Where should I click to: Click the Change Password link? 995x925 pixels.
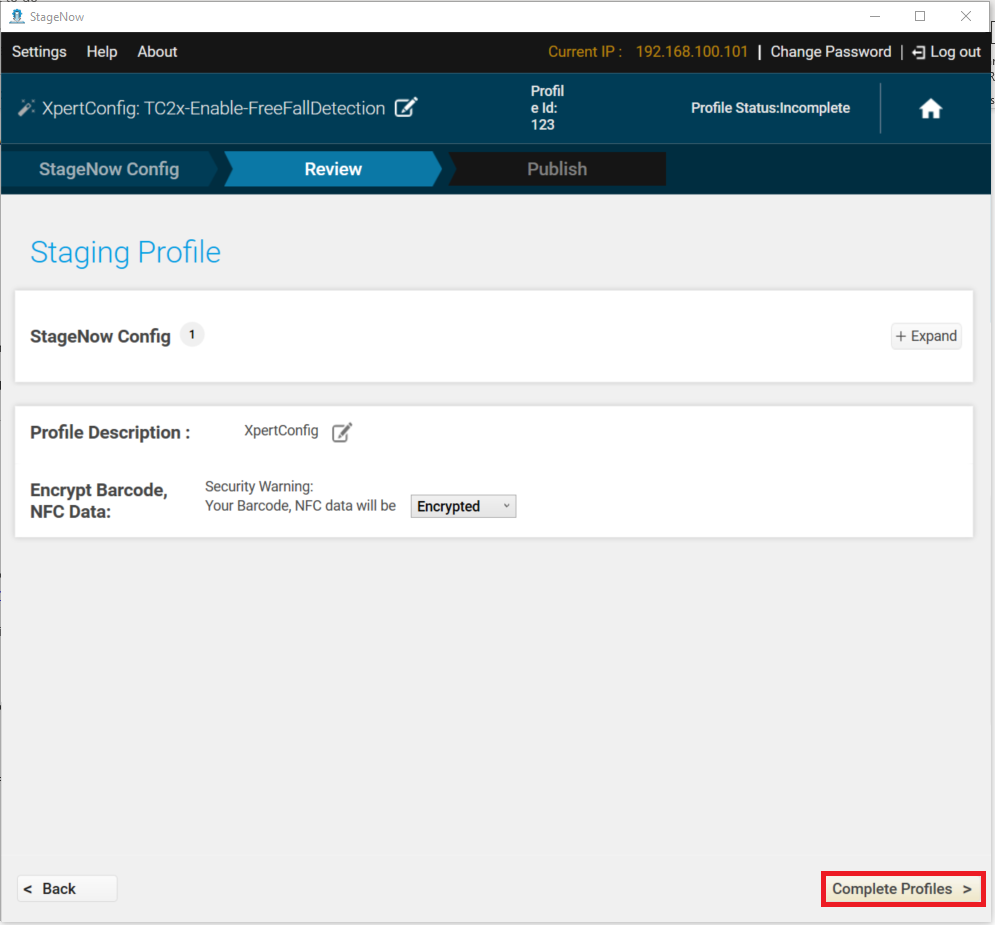pos(831,52)
